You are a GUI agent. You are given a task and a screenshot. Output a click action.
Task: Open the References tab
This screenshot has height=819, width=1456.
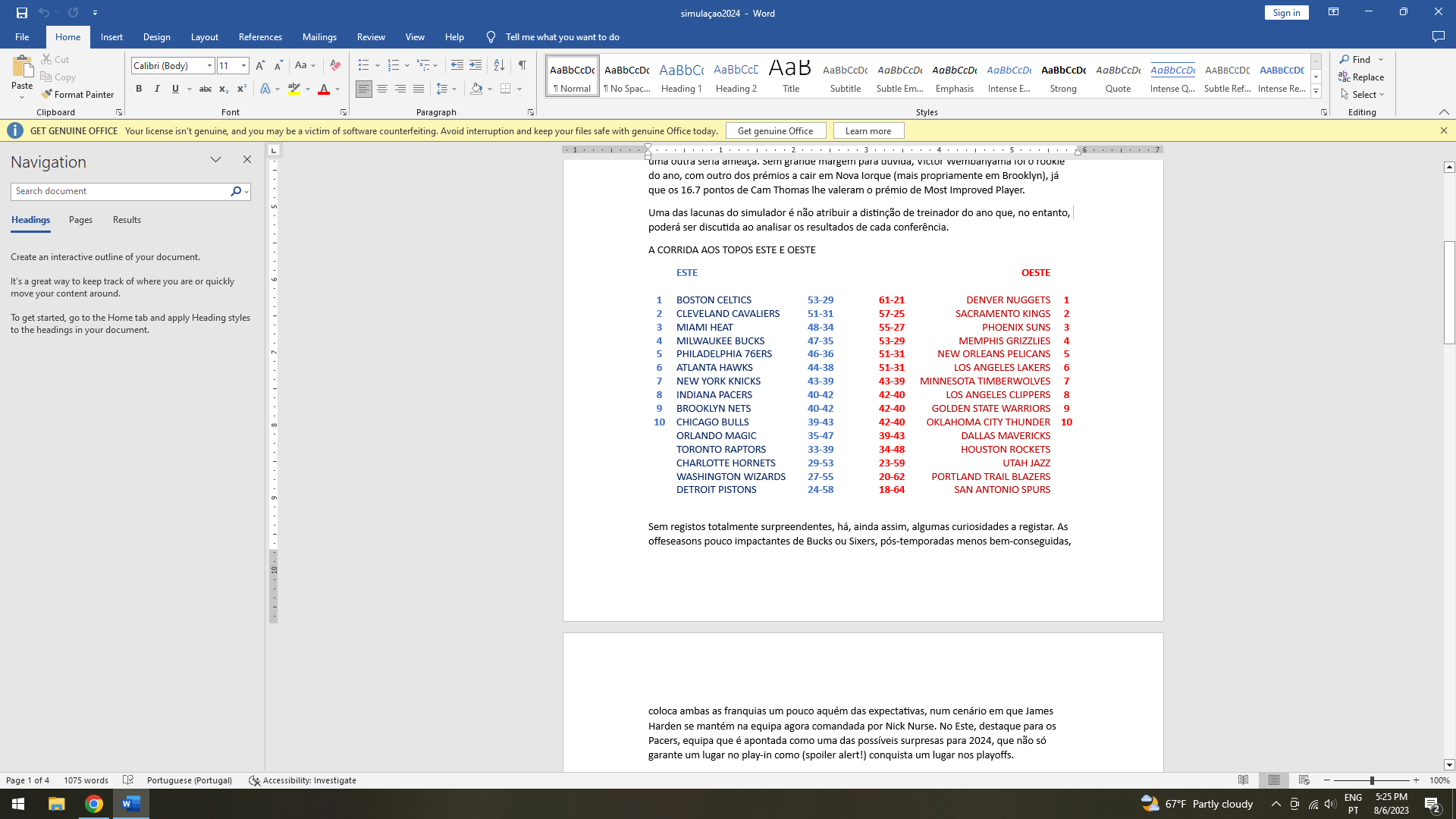pos(260,37)
